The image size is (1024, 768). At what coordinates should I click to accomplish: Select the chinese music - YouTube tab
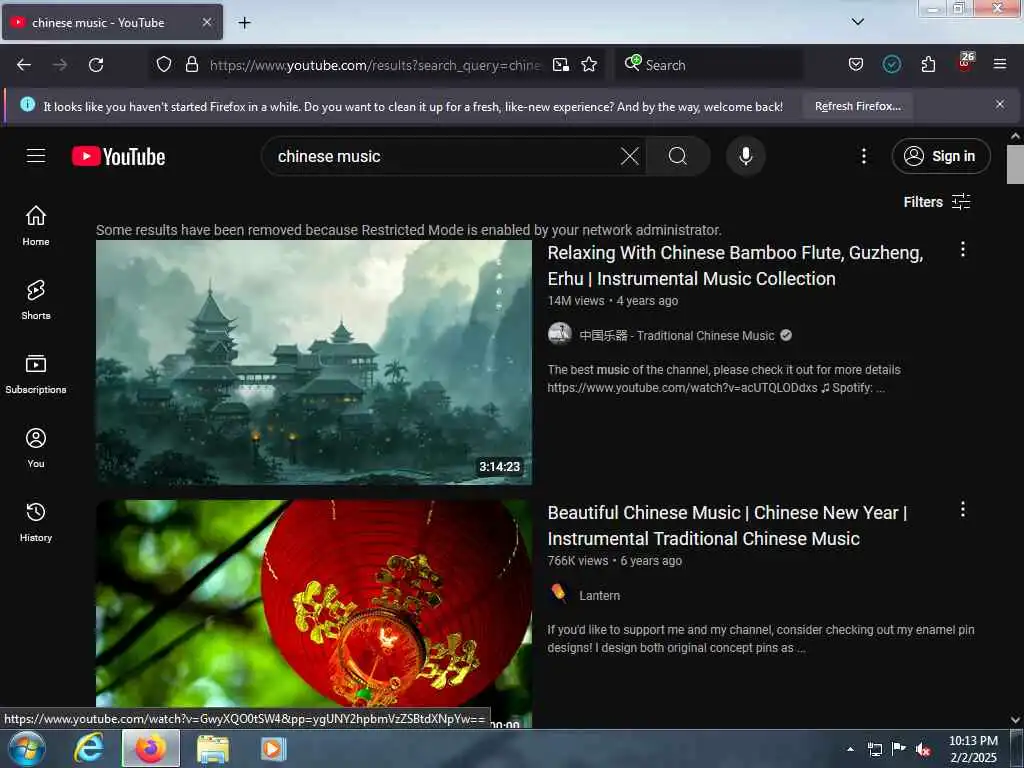[x=112, y=23]
